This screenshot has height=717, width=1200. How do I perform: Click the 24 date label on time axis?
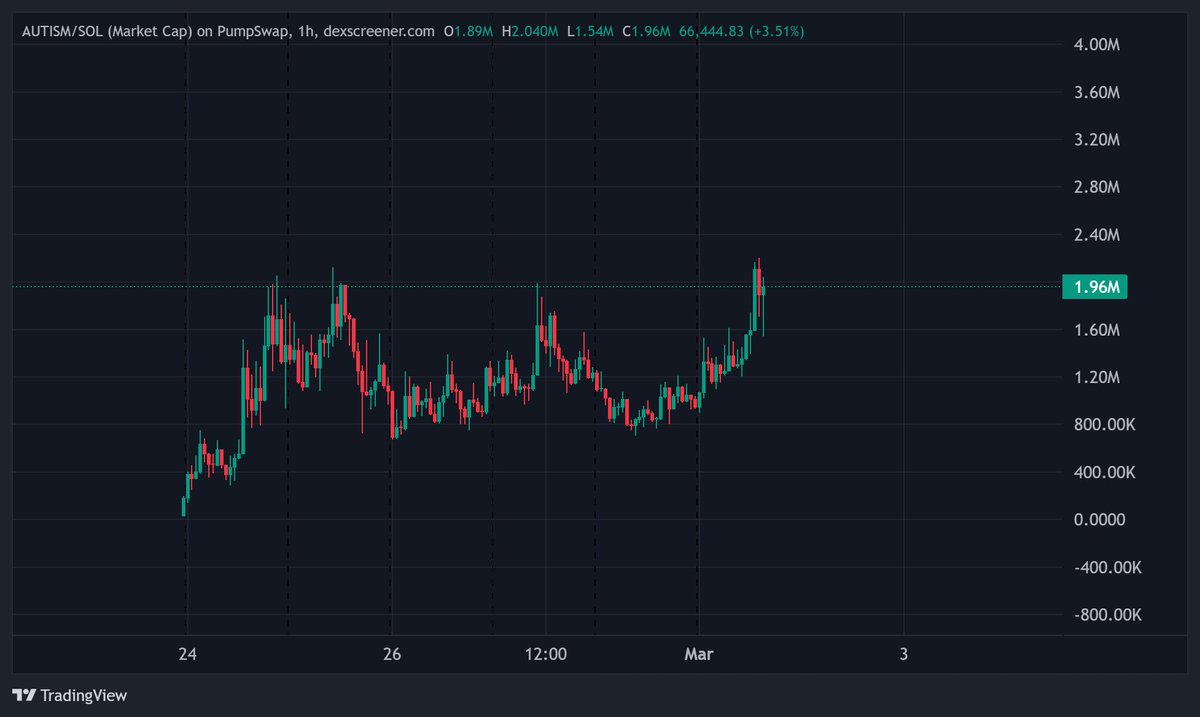click(186, 655)
